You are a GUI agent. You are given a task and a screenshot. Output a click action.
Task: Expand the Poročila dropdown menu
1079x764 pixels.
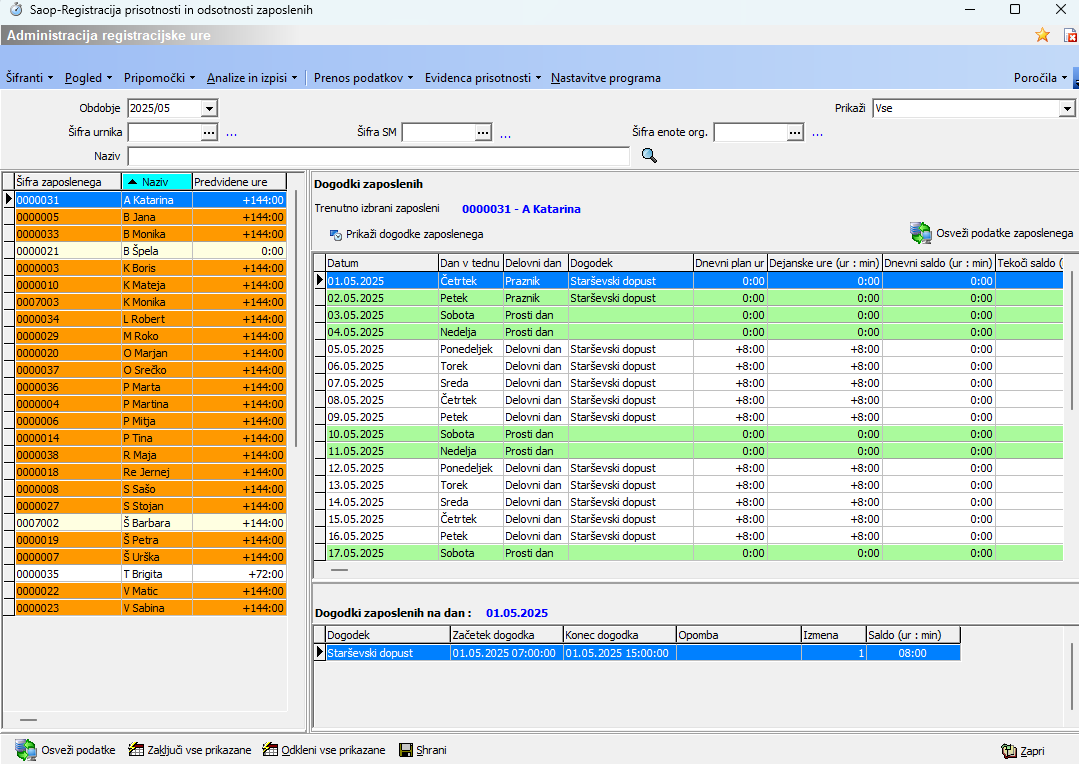tap(1041, 78)
